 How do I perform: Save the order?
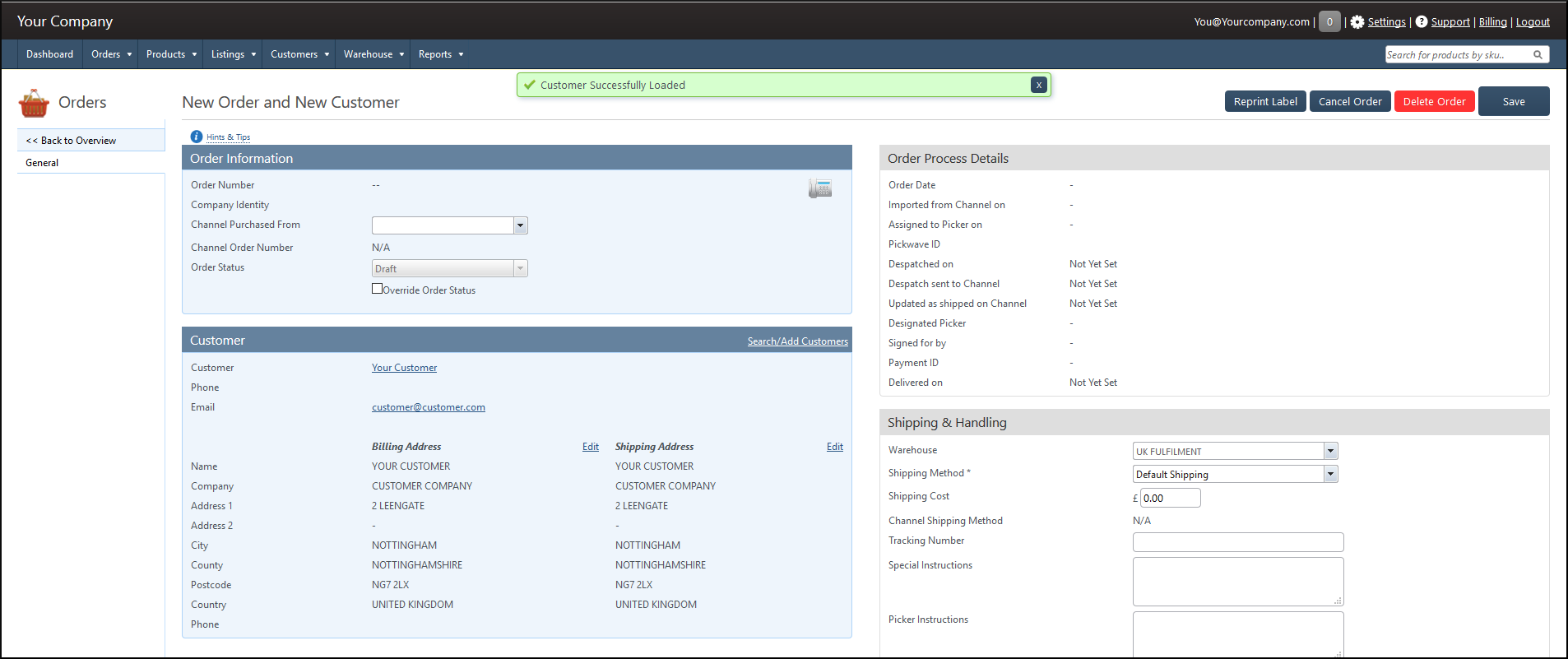[1514, 101]
